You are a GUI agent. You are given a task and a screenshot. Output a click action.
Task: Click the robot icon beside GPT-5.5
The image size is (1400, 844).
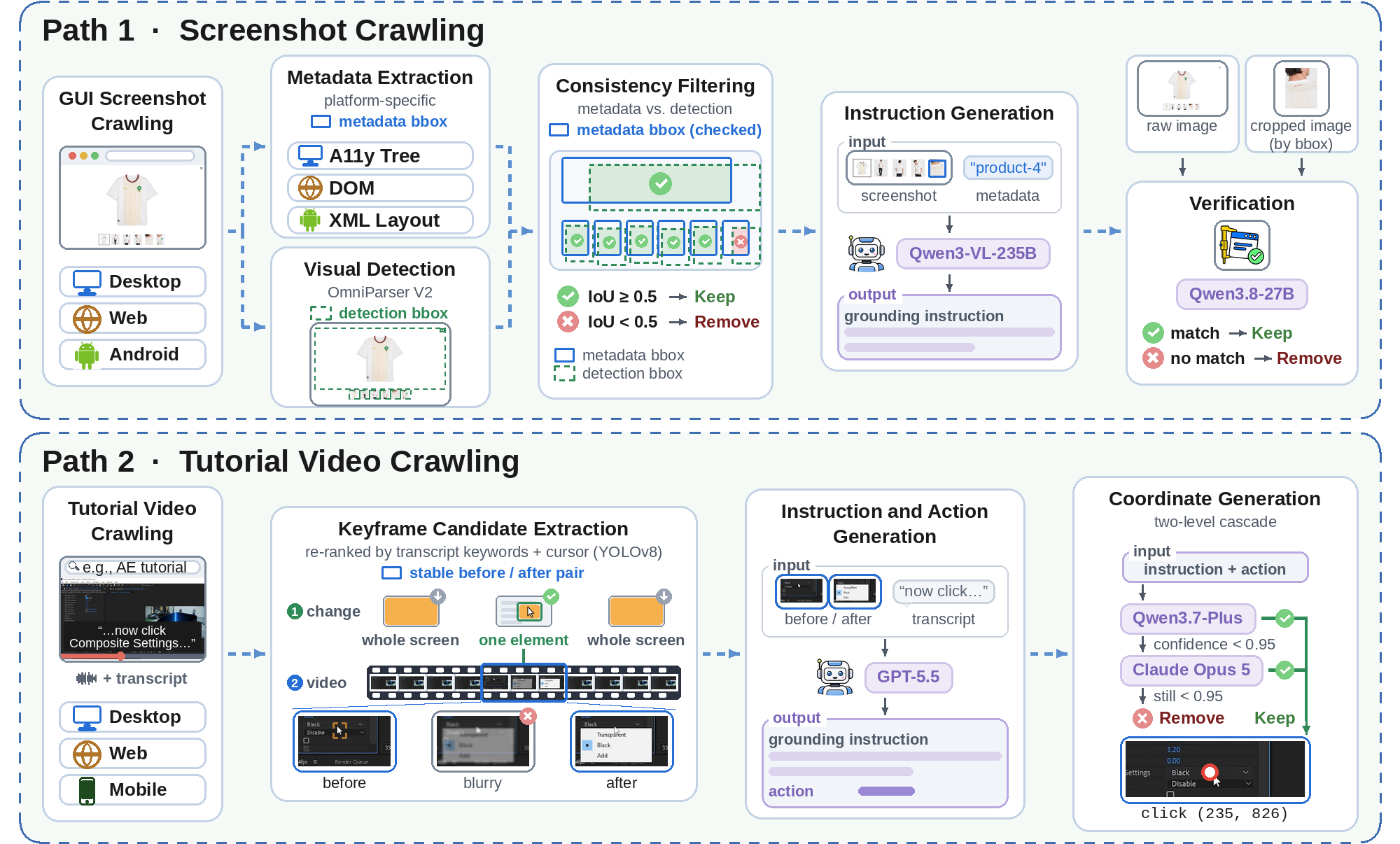pos(834,677)
